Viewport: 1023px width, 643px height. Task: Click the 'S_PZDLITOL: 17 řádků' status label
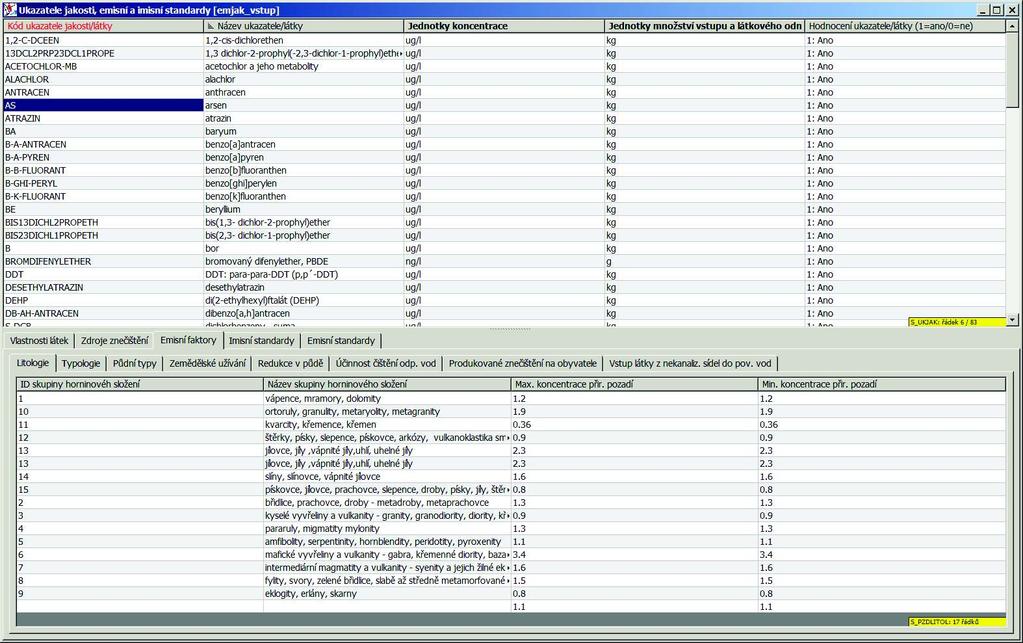point(957,621)
